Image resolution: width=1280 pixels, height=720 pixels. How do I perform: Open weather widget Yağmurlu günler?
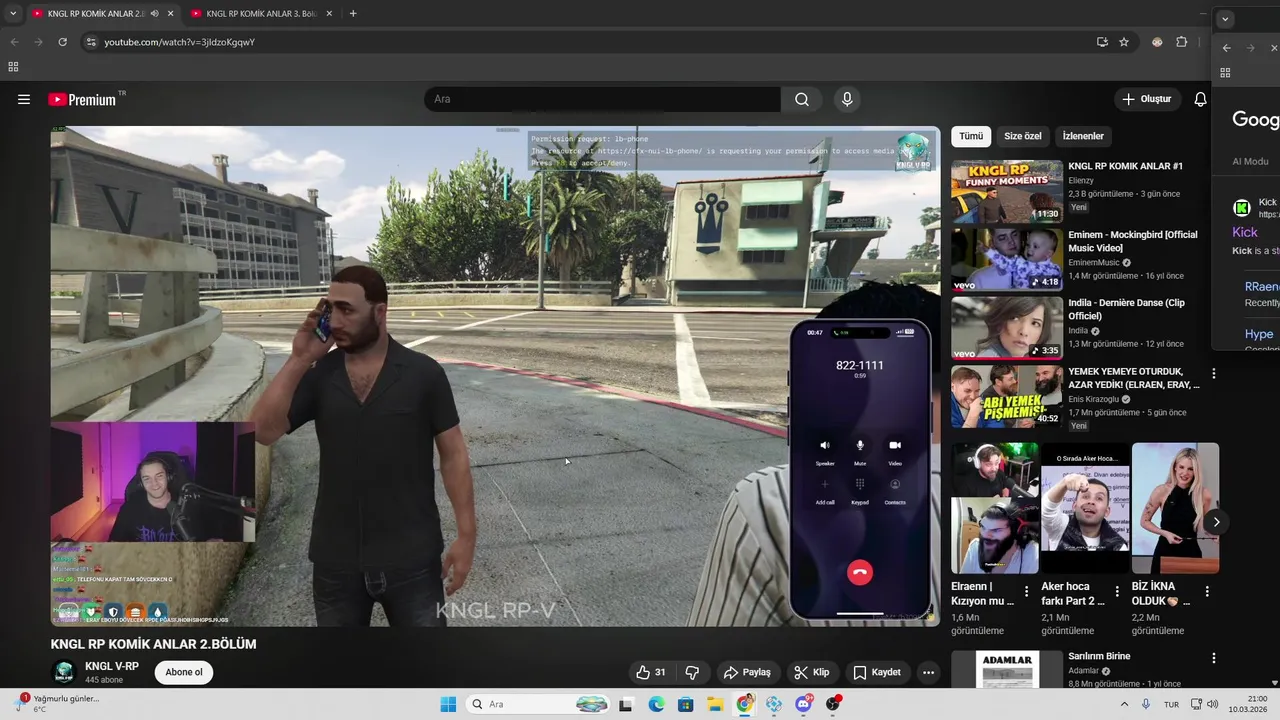58,703
